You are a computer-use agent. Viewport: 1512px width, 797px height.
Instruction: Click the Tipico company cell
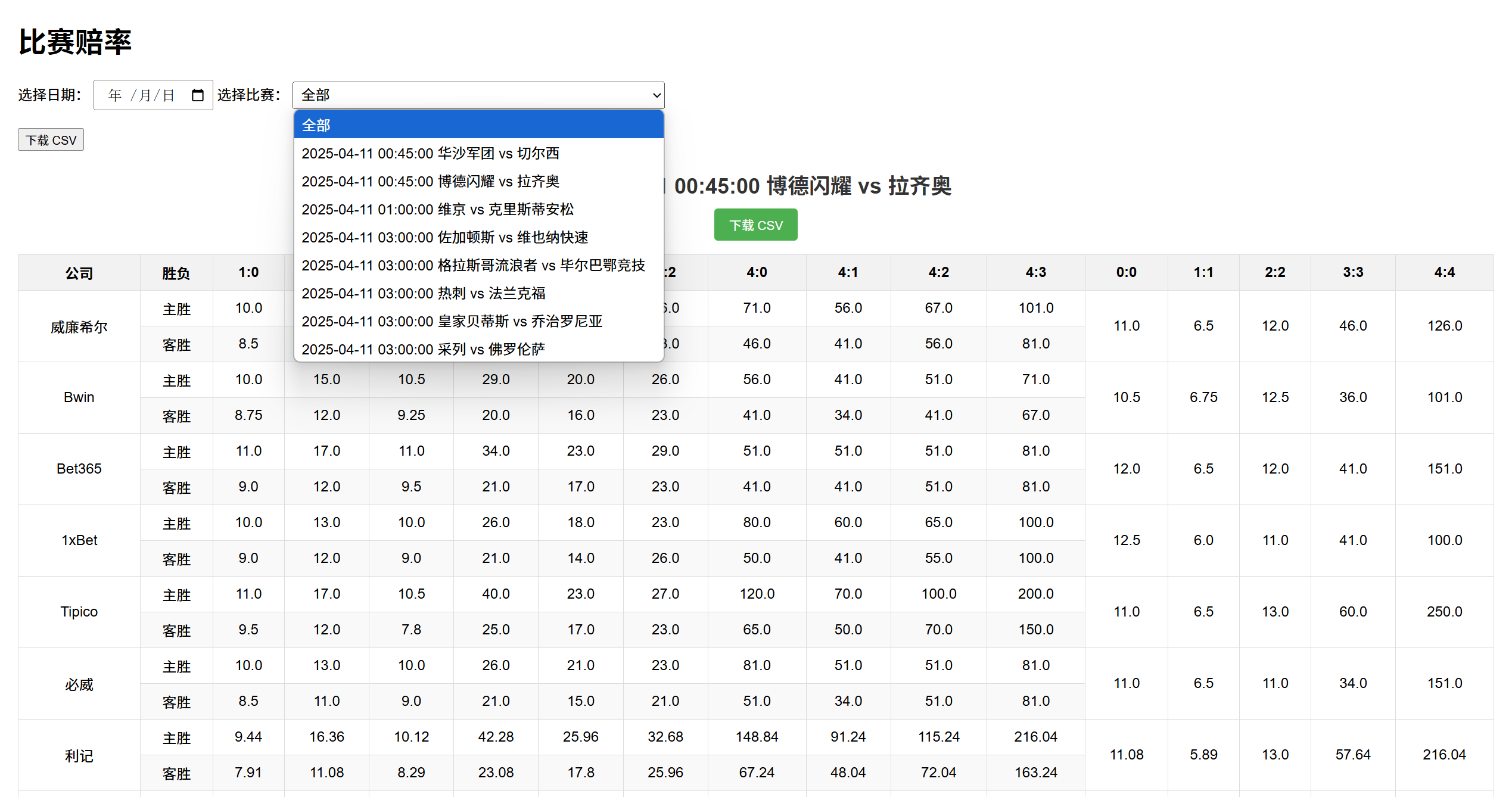(79, 612)
